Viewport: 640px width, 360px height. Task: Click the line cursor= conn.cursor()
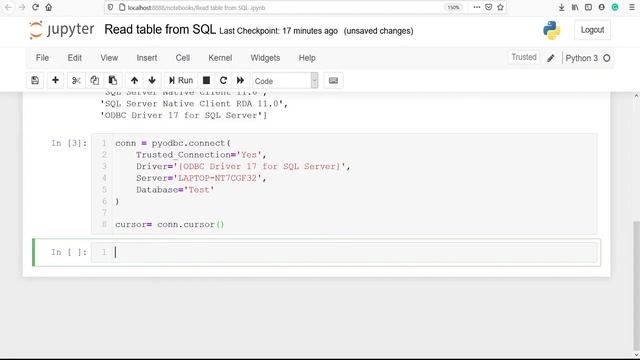[170, 224]
